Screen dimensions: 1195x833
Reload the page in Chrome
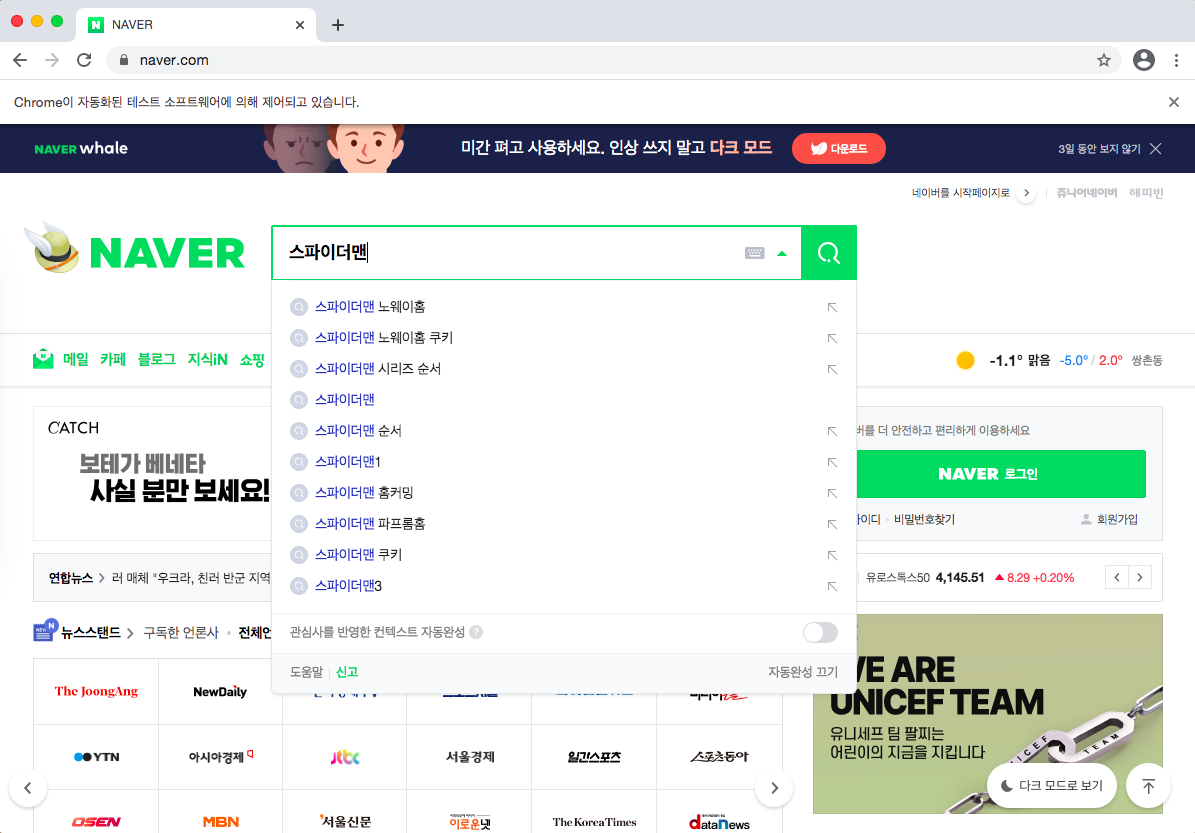coord(84,60)
